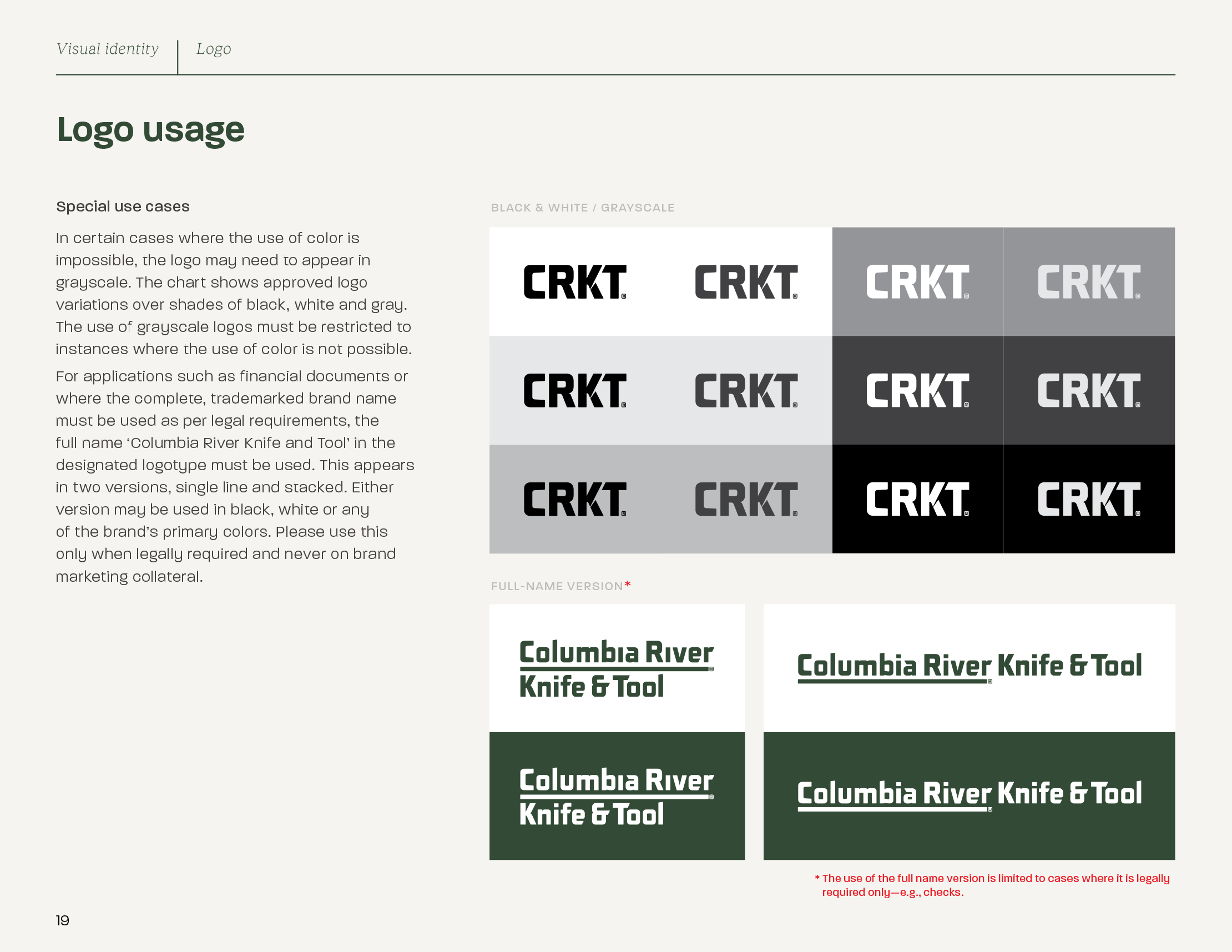The width and height of the screenshot is (1232, 952).
Task: Click line "instances where the use of color is not possible."
Action: pos(234,349)
